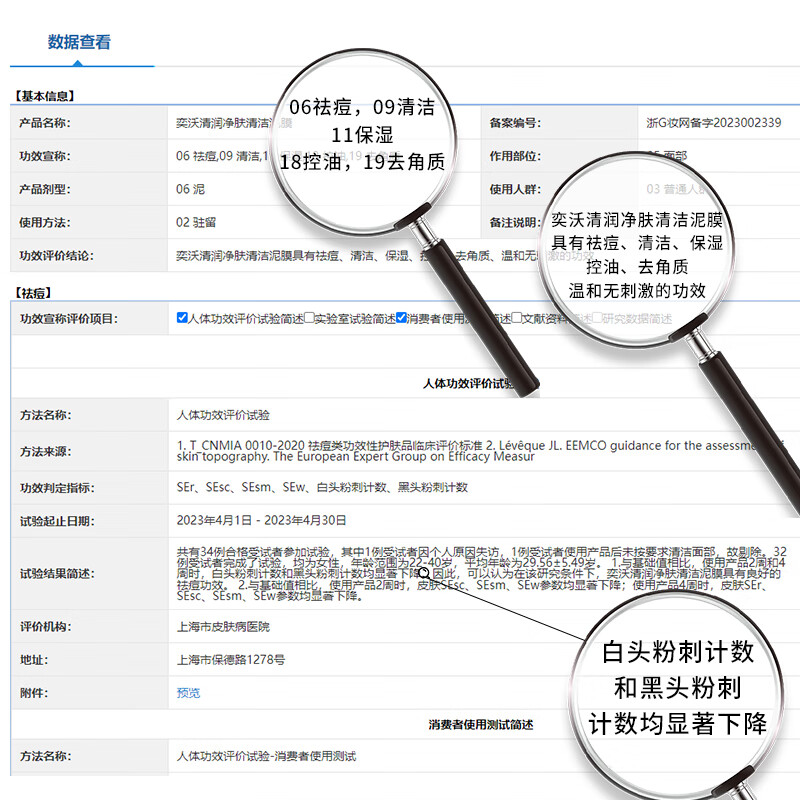Click the 共有34例合格受试者 result paragraph
800x800 pixels.
[x=482, y=573]
